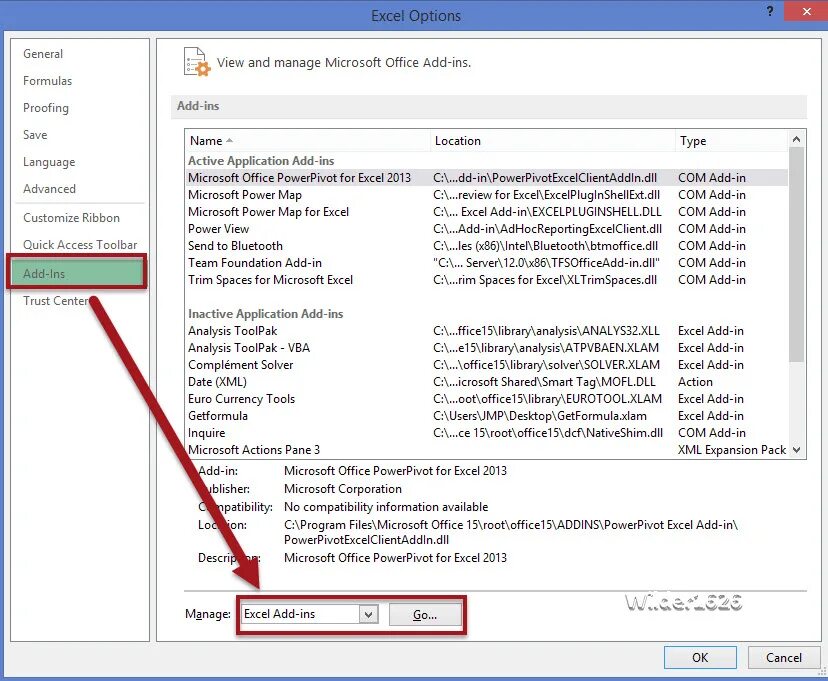828x681 pixels.
Task: Click the Action type cell
Action: coord(695,382)
